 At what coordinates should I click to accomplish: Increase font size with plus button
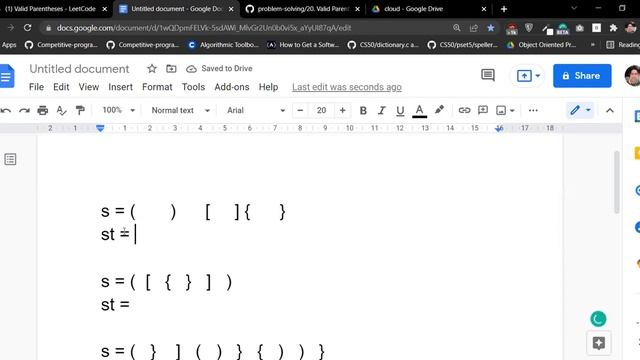click(x=342, y=110)
